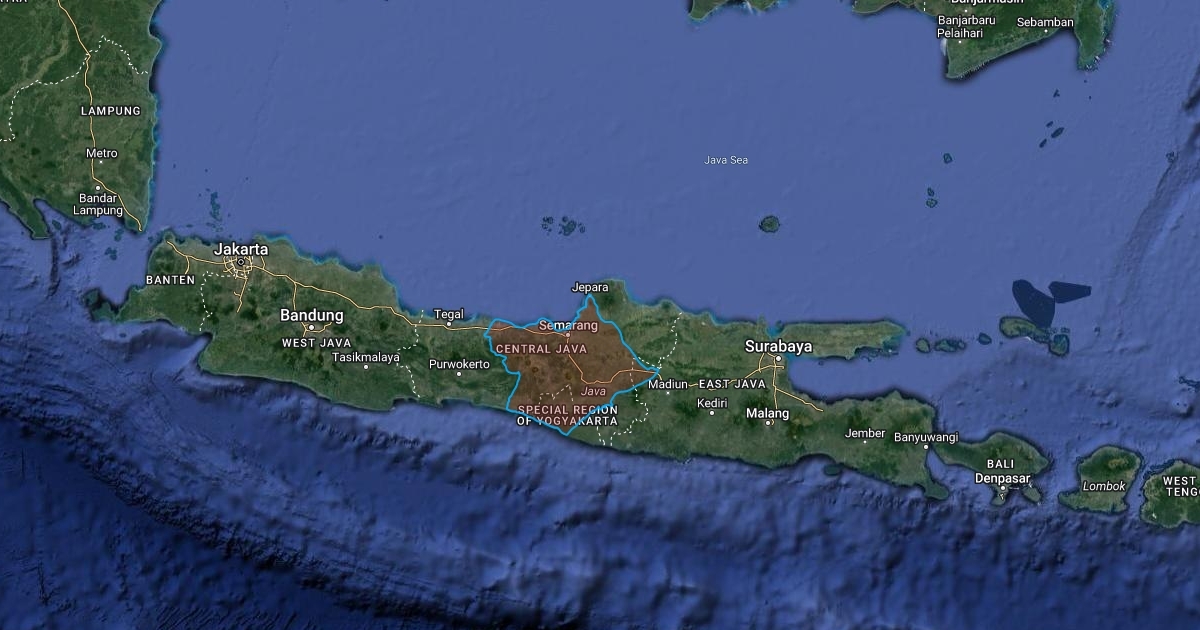The image size is (1200, 630).
Task: Click the Lampung province label
Action: 111,111
